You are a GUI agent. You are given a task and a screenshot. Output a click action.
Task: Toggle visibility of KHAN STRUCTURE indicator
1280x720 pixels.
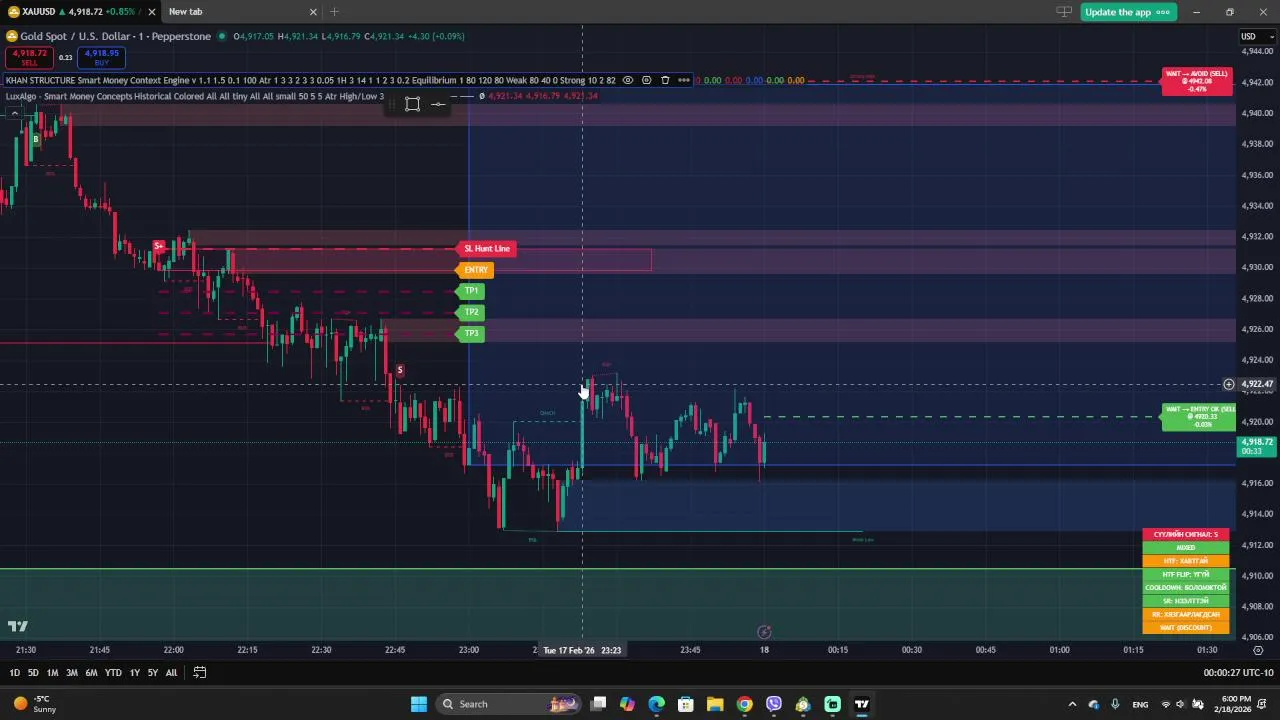pos(627,80)
